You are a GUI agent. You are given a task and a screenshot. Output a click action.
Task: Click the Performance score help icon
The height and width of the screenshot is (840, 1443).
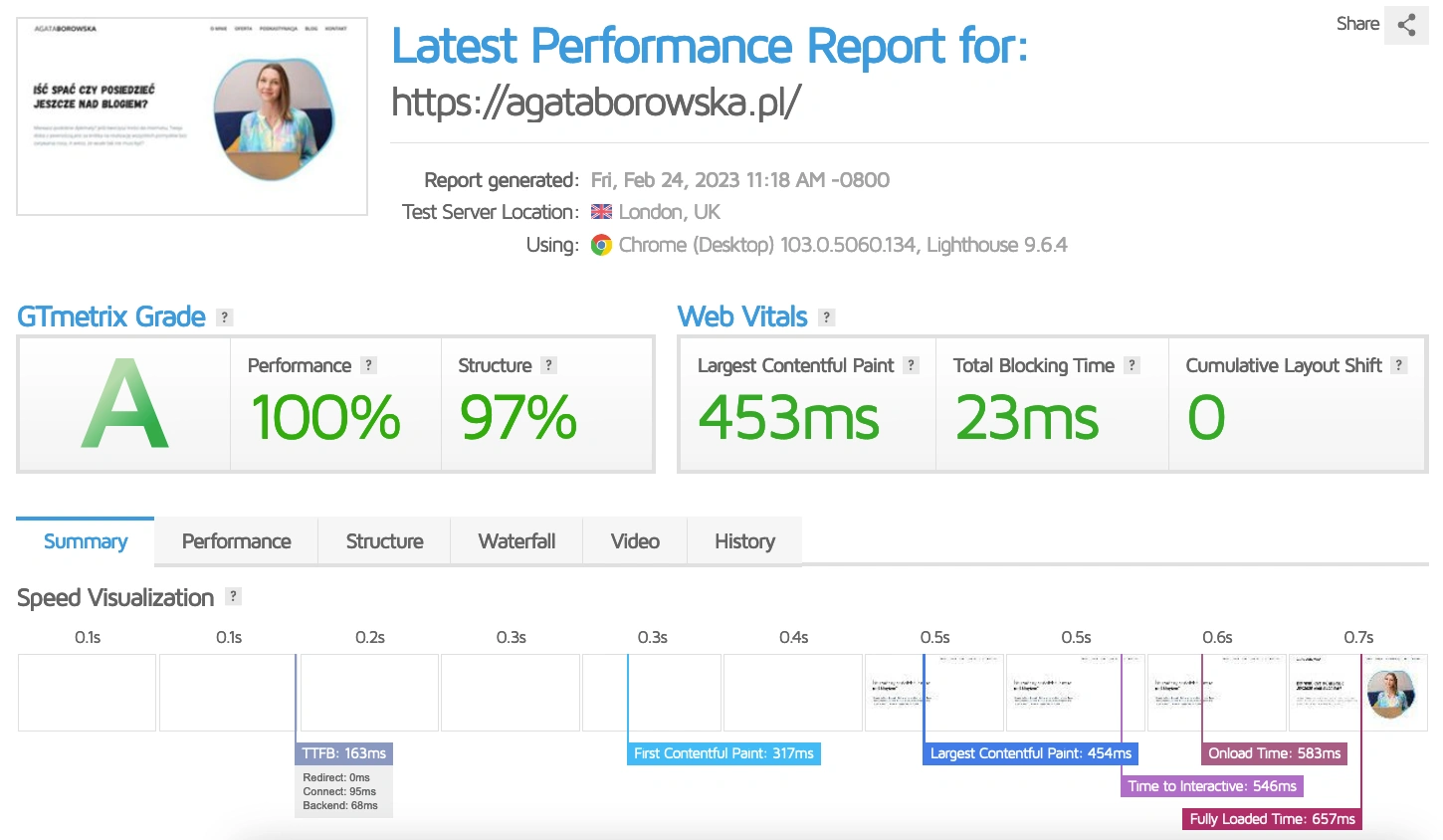coord(369,365)
